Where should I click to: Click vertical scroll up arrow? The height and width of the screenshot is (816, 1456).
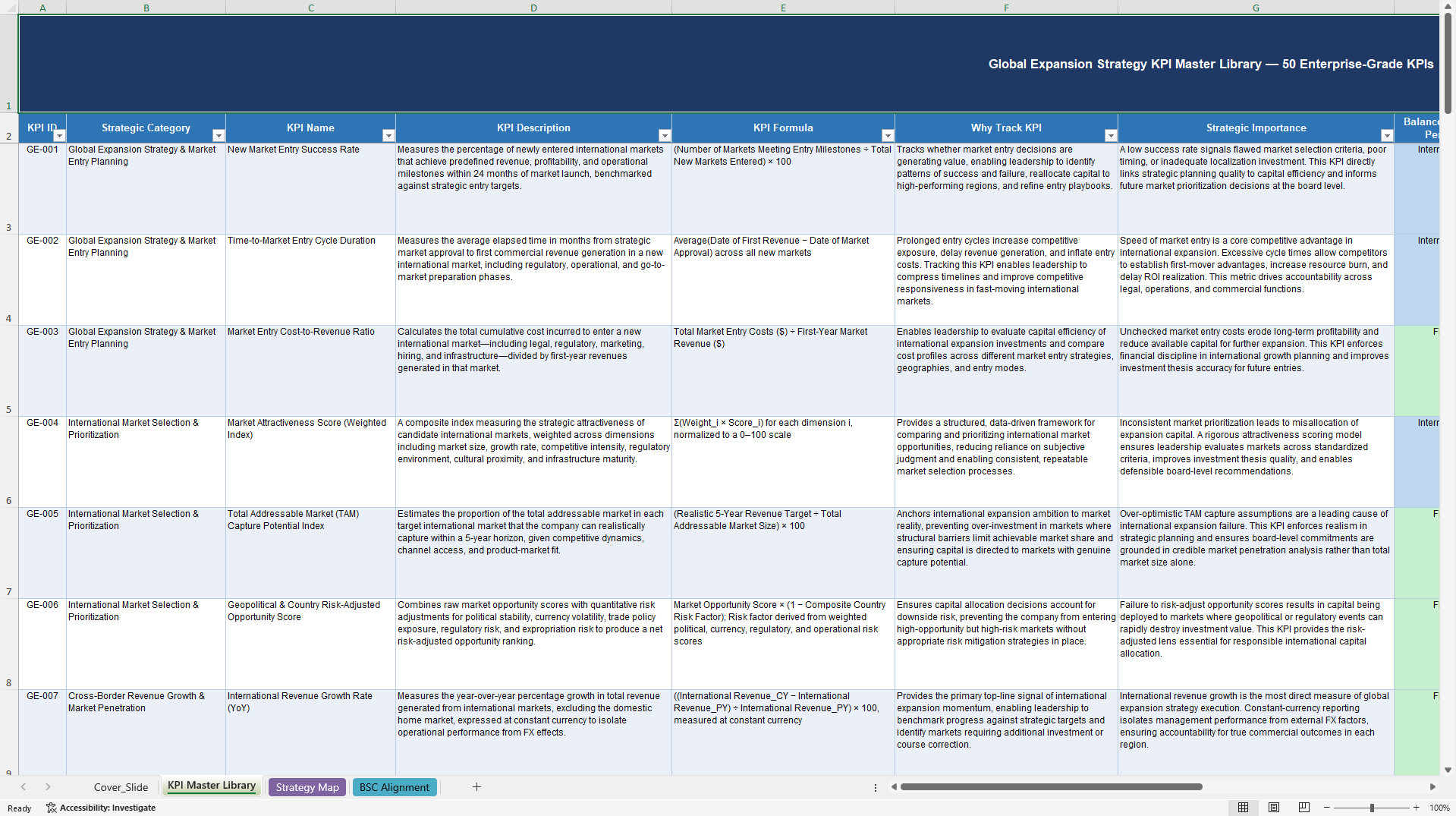[x=1448, y=5]
